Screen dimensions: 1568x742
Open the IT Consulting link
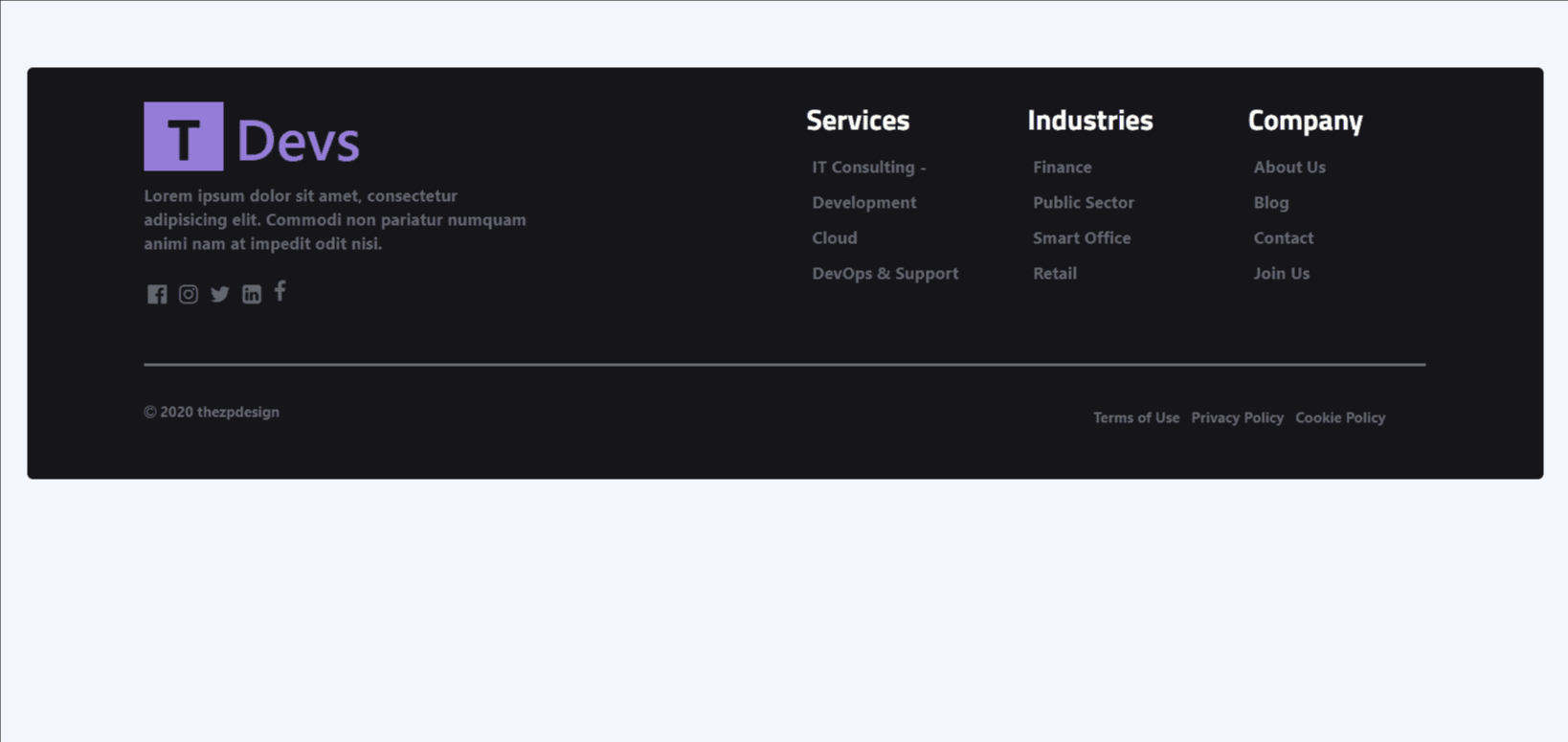pyautogui.click(x=869, y=167)
